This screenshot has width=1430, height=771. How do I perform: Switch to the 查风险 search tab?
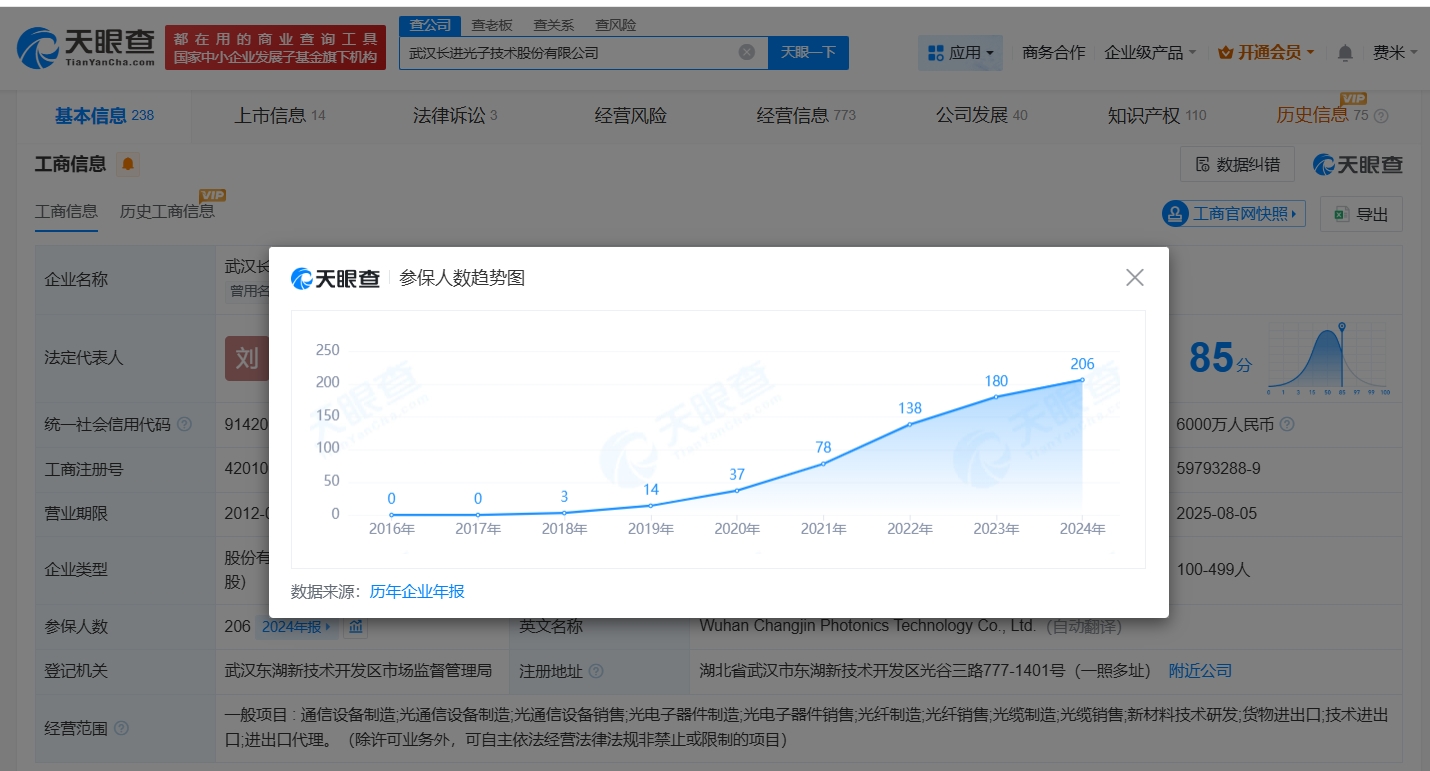pos(615,25)
